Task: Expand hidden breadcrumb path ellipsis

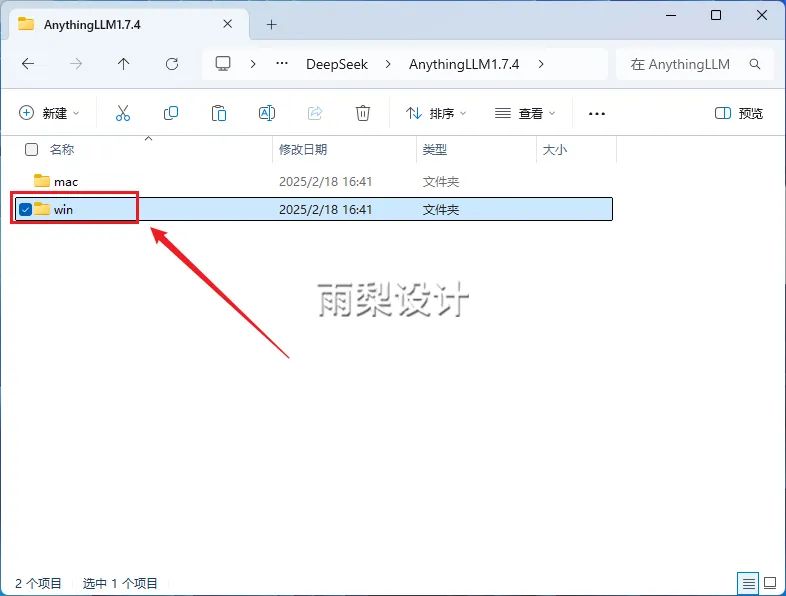Action: click(x=282, y=64)
